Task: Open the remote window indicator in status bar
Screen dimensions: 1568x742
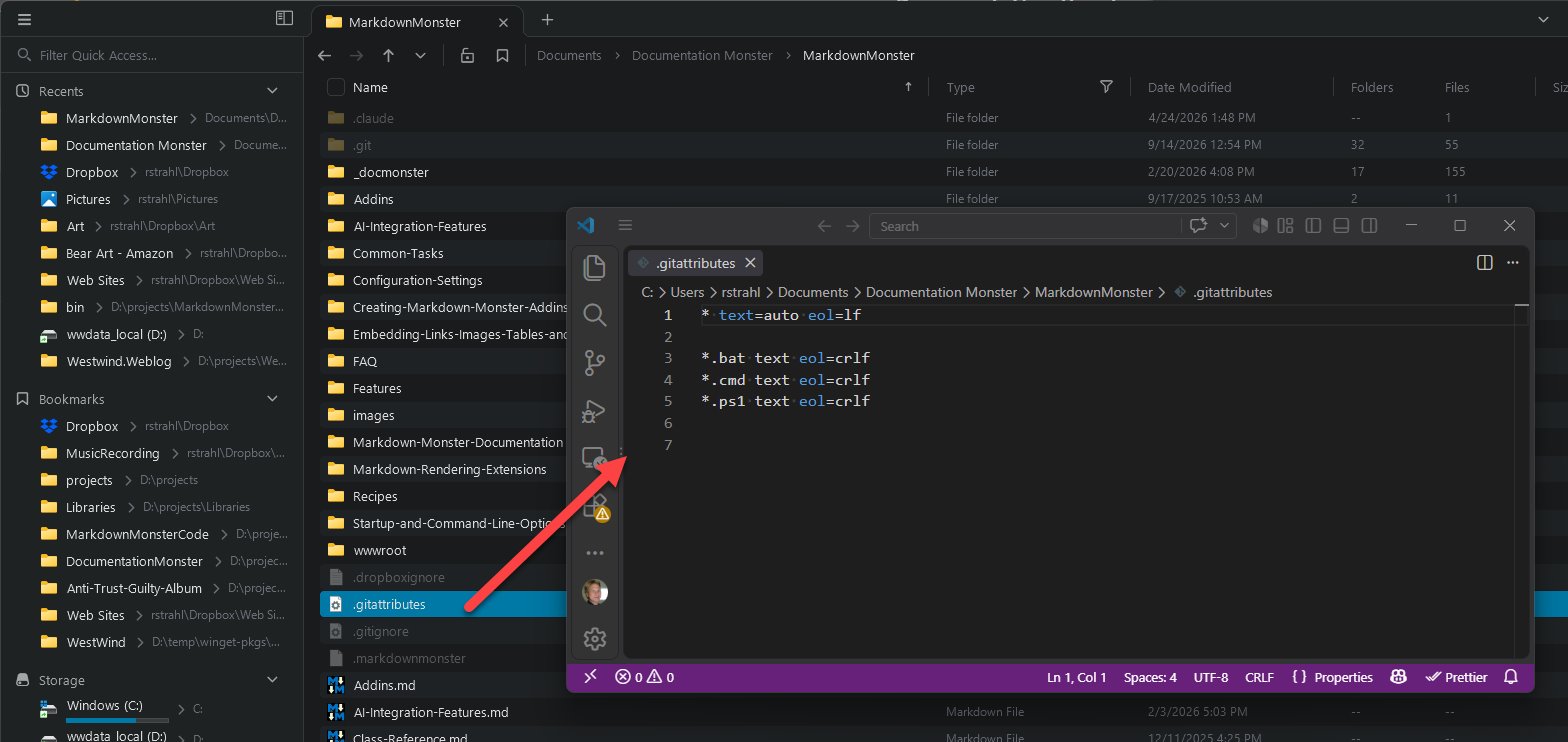Action: (x=589, y=677)
